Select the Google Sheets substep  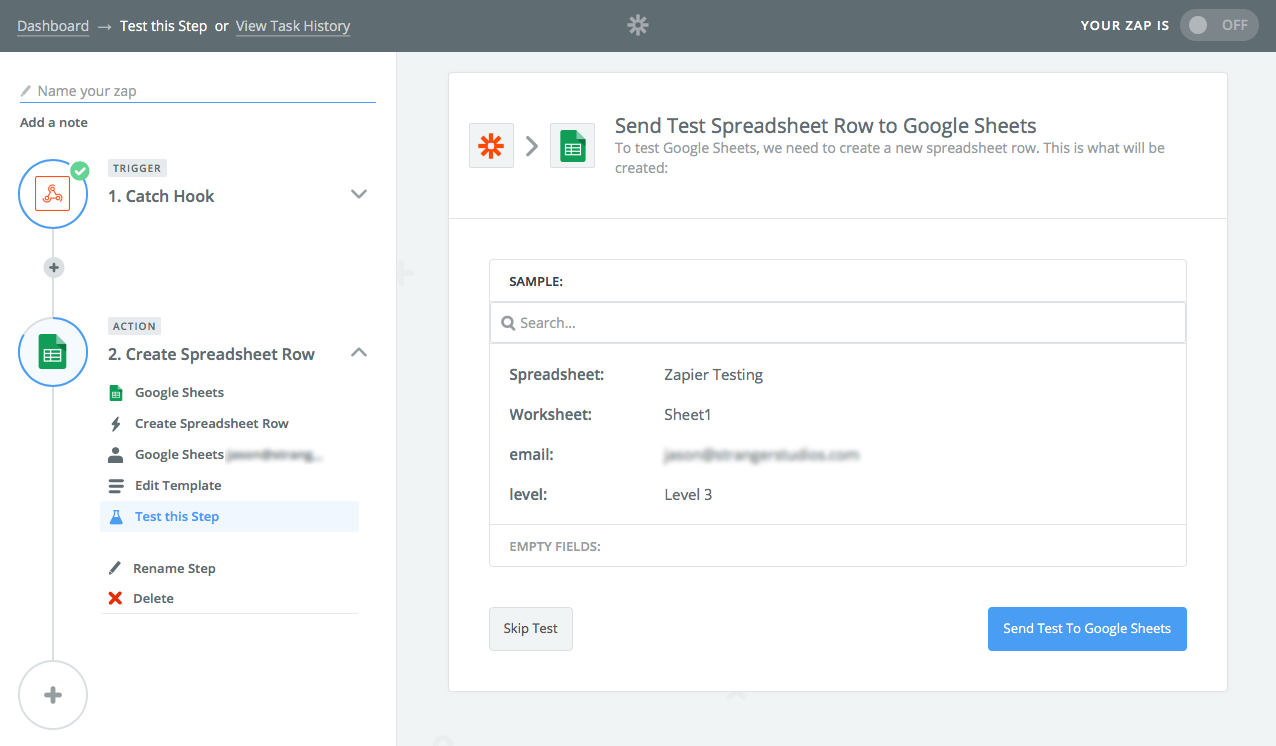tap(179, 393)
